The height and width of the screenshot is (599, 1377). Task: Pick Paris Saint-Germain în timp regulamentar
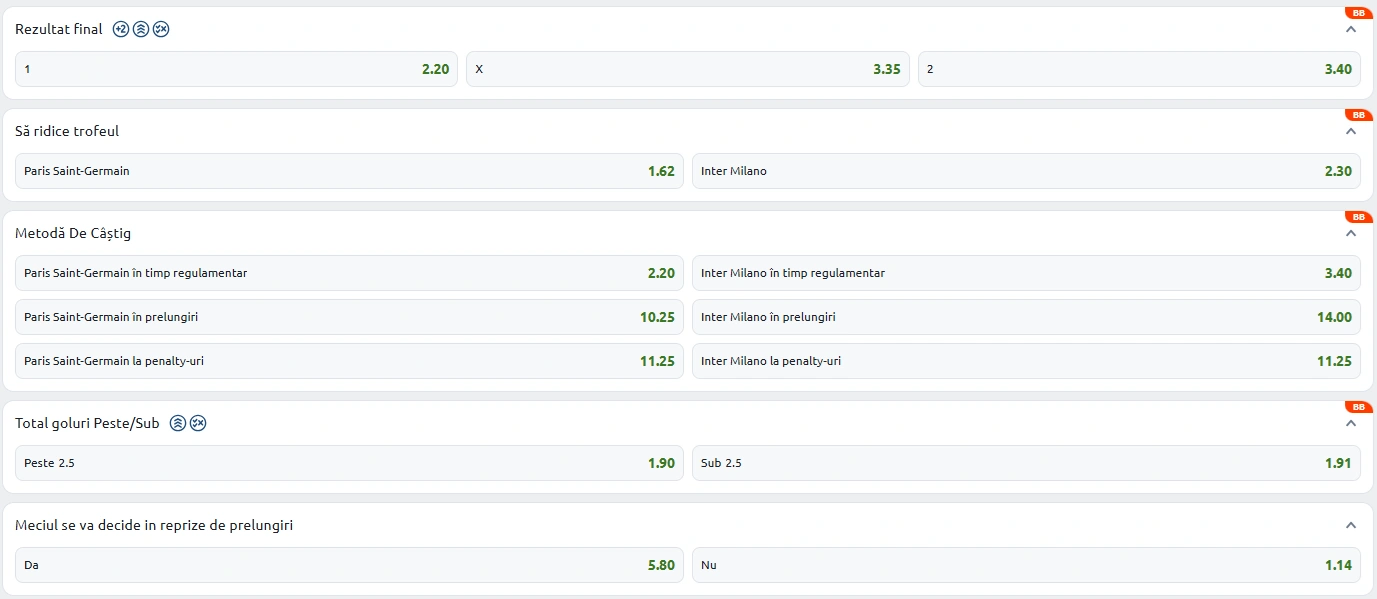coord(350,273)
